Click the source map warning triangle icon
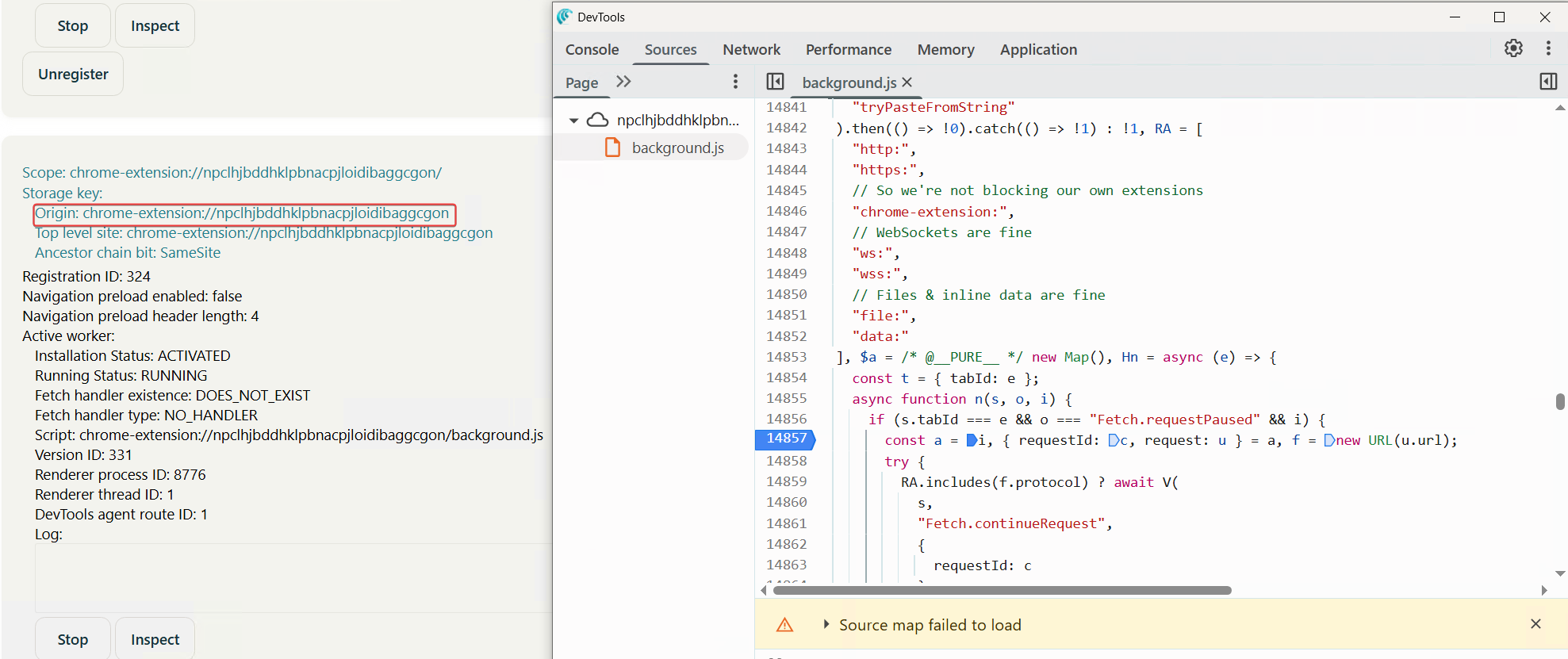 (784, 625)
